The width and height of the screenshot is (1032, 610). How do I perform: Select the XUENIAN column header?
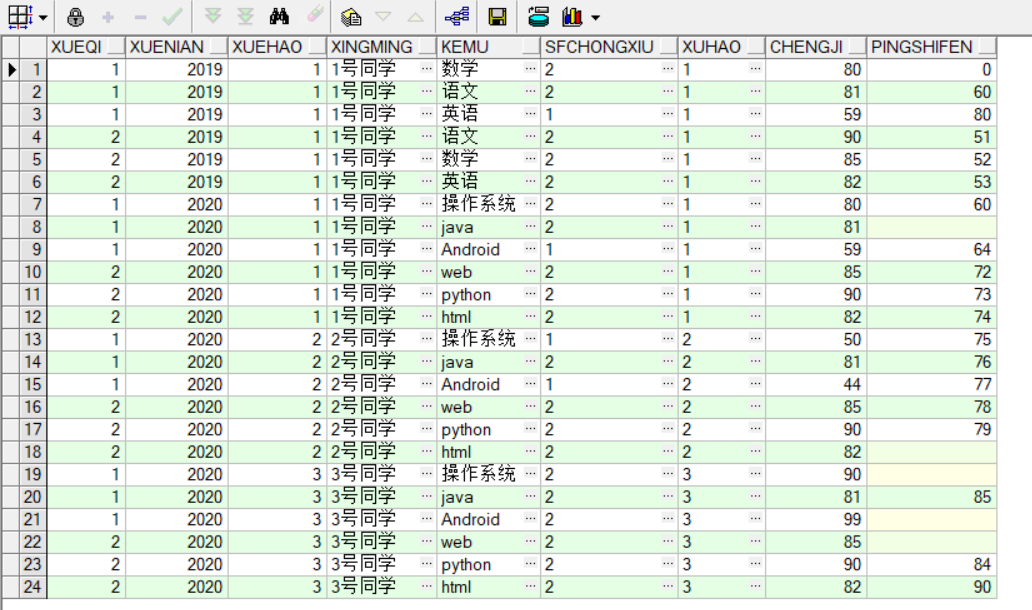tap(176, 47)
